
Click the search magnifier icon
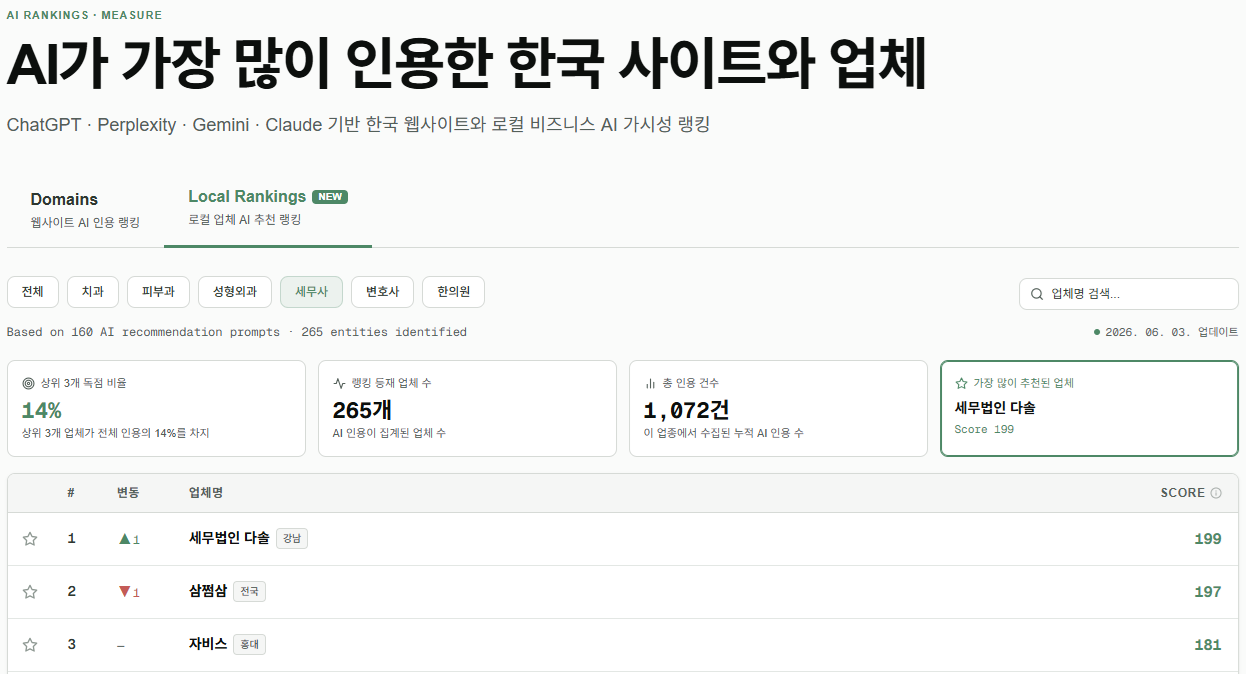click(1038, 294)
